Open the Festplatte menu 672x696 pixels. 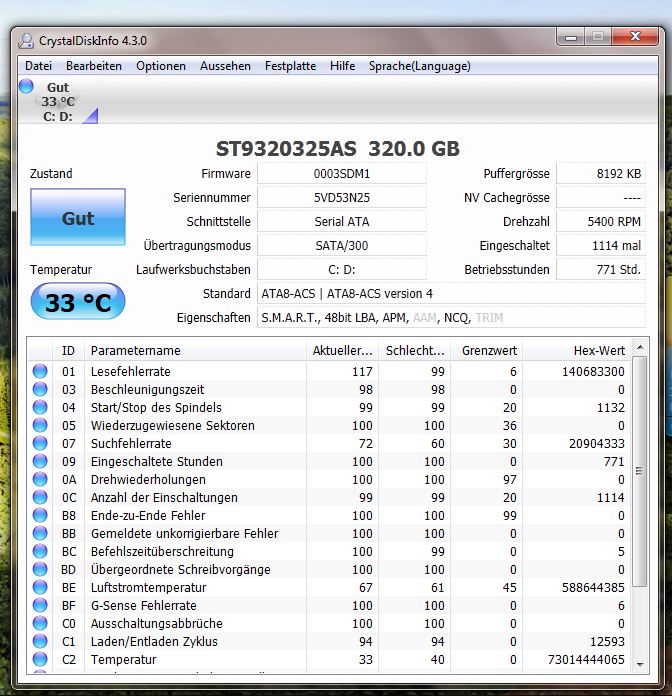(x=290, y=66)
